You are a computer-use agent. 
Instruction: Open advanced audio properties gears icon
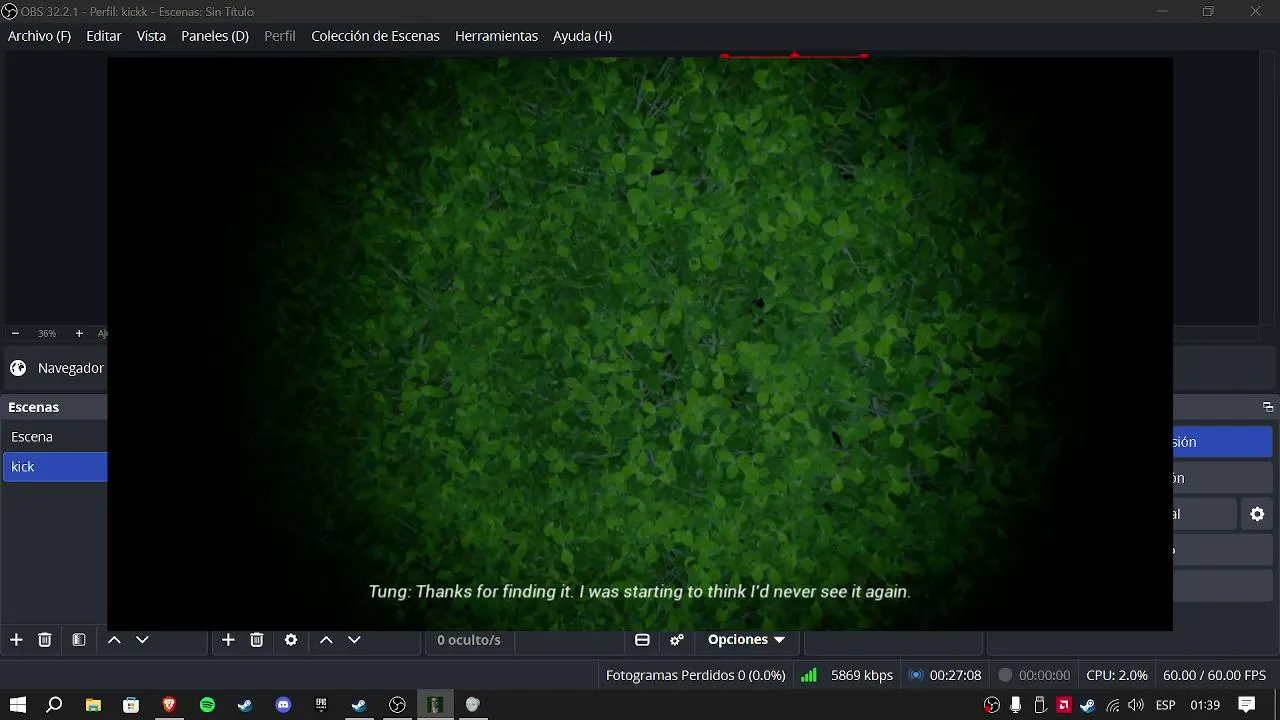coord(677,640)
